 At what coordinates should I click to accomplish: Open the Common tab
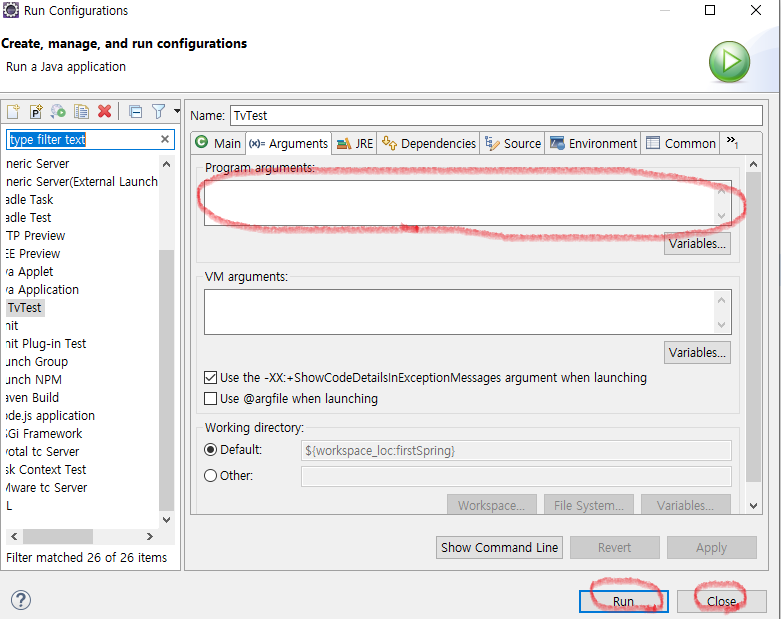coord(681,143)
